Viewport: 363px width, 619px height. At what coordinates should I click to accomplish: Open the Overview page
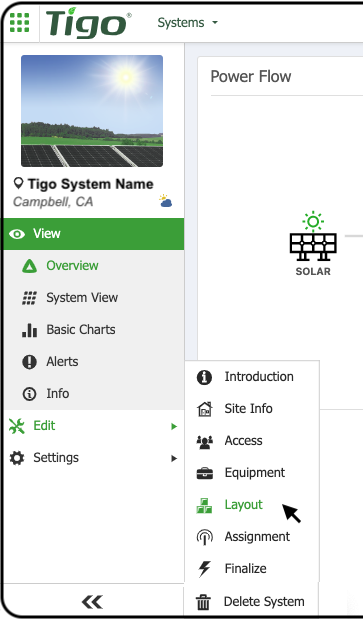point(72,266)
